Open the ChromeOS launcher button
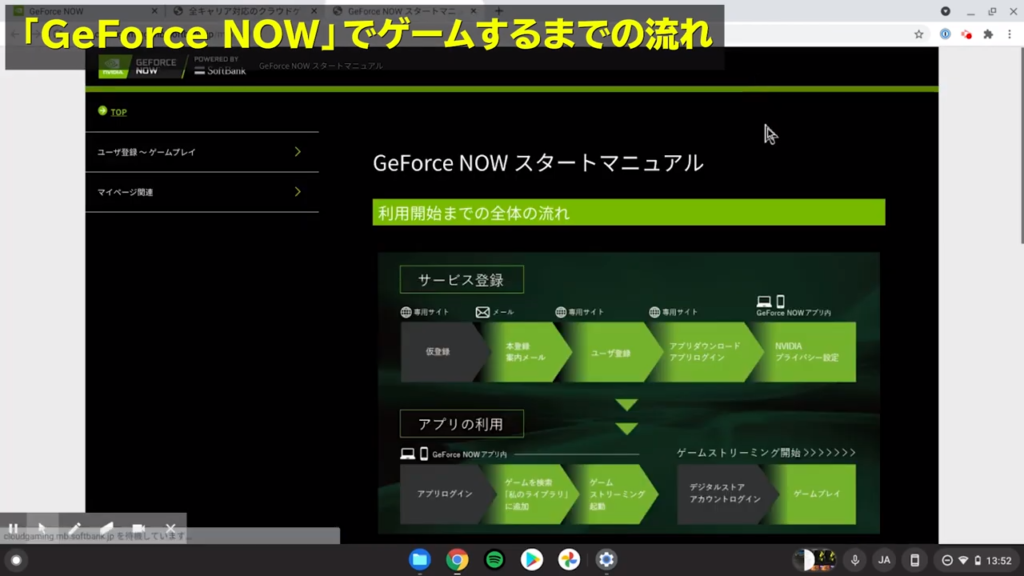 15,560
